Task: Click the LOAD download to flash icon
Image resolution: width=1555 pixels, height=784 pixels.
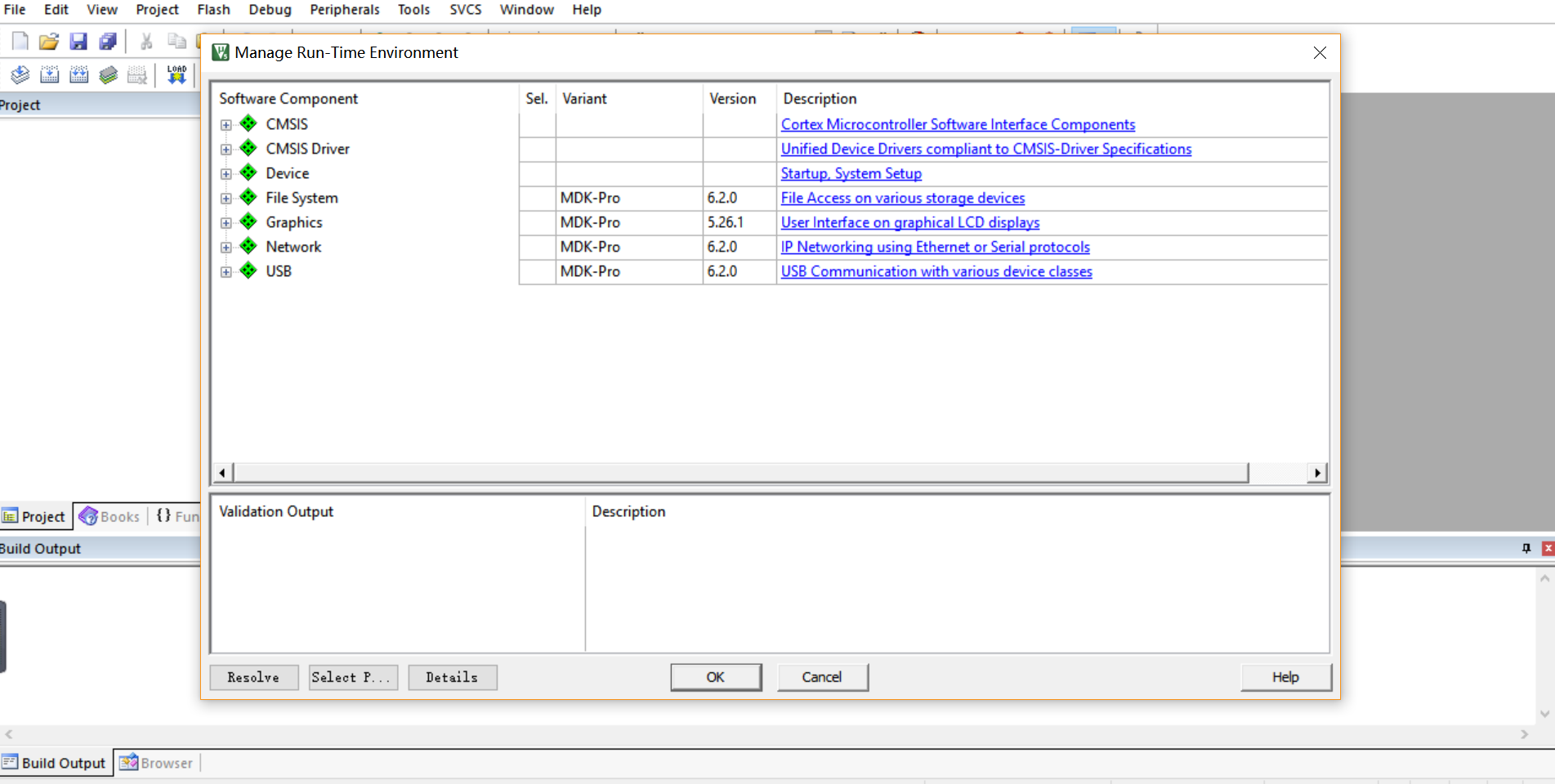Action: (x=177, y=75)
